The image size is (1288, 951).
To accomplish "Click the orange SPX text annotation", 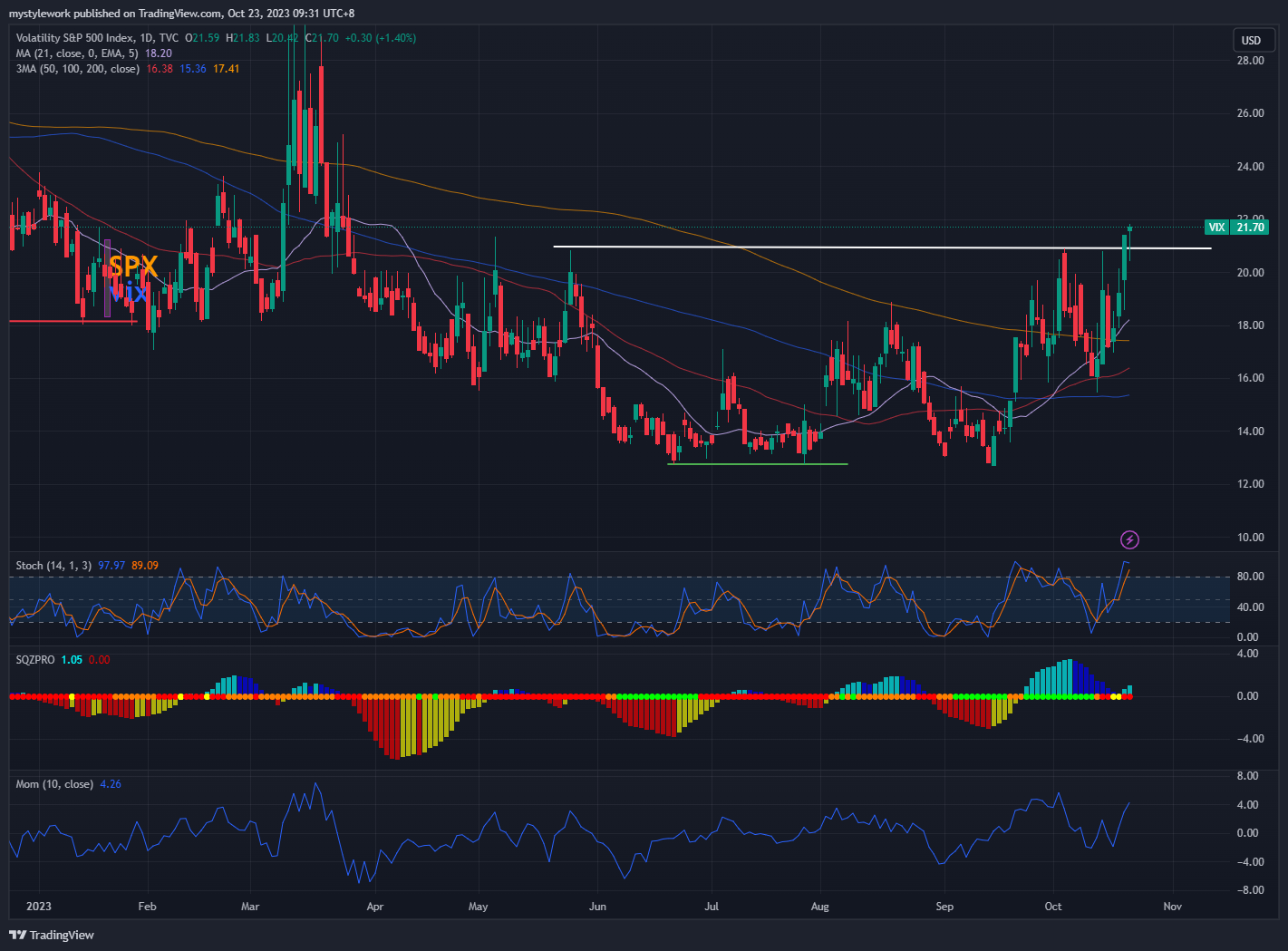I will click(133, 267).
